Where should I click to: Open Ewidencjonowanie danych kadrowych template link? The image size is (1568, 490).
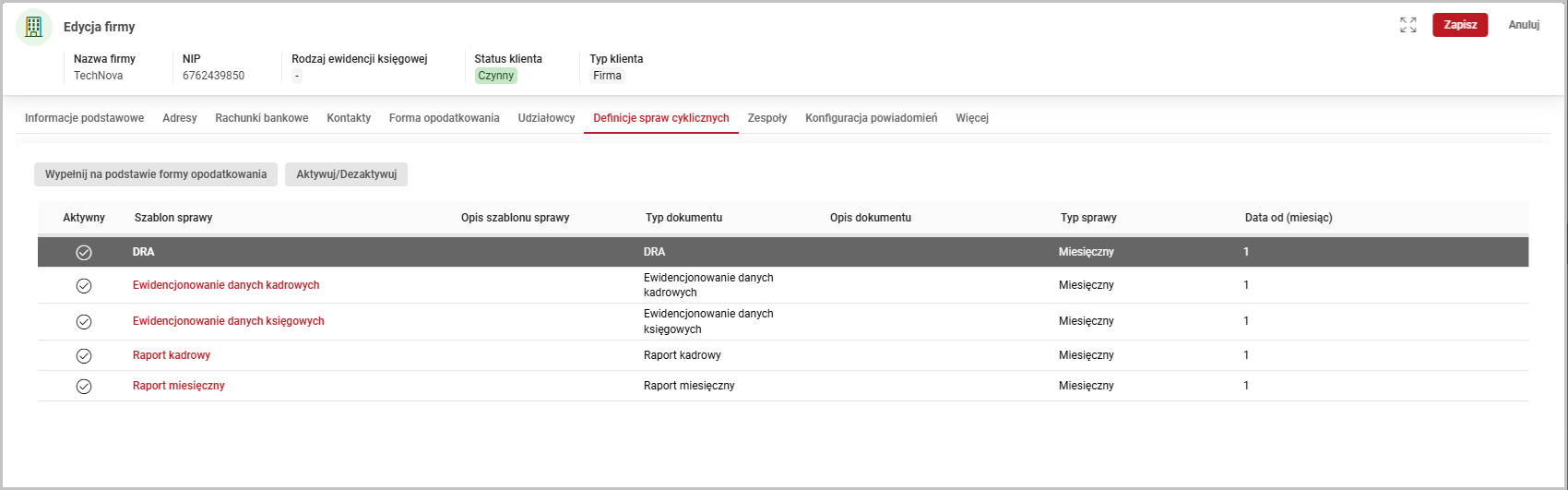[226, 285]
